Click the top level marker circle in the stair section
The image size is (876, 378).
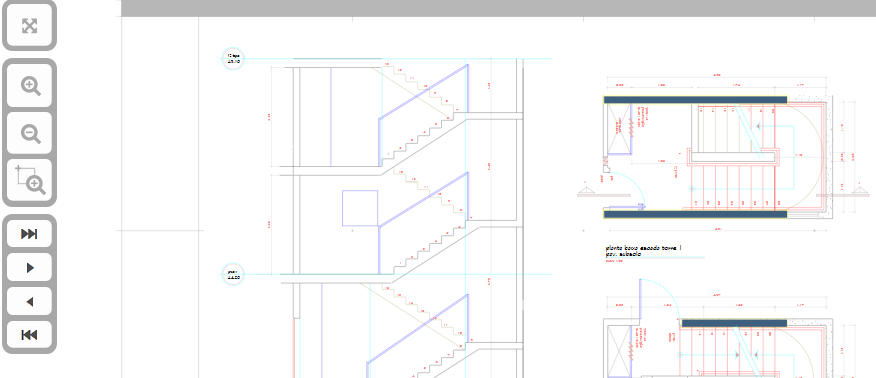[x=233, y=59]
